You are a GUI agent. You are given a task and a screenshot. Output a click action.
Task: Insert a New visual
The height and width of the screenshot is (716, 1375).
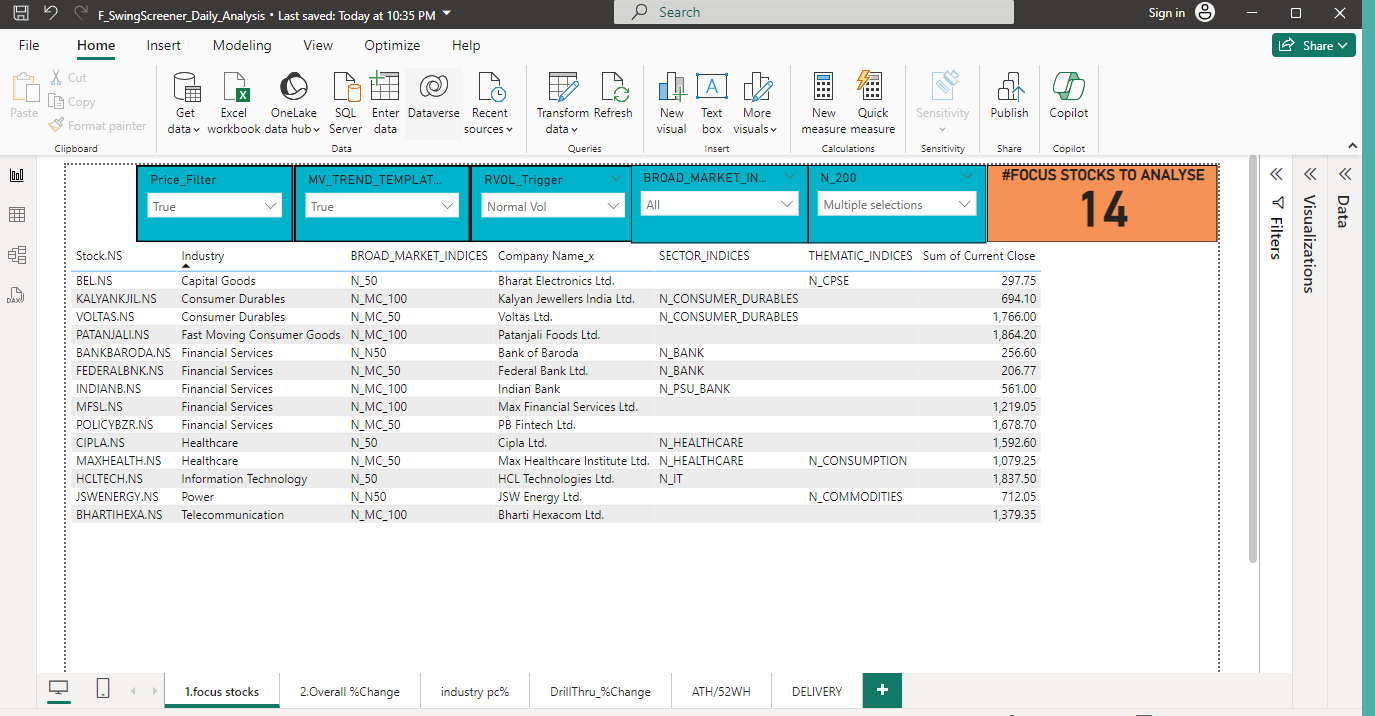click(x=672, y=104)
